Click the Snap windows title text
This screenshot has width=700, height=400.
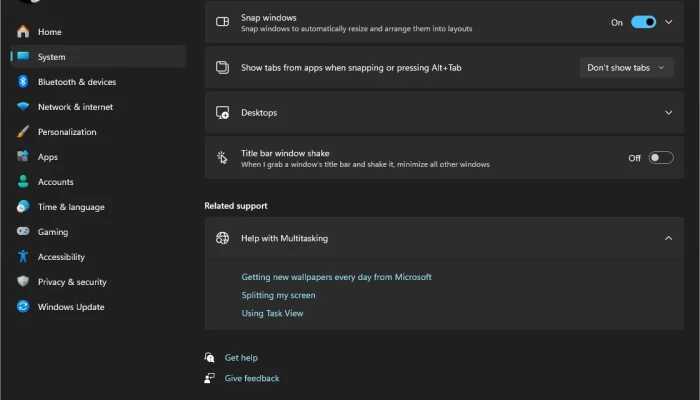(269, 17)
